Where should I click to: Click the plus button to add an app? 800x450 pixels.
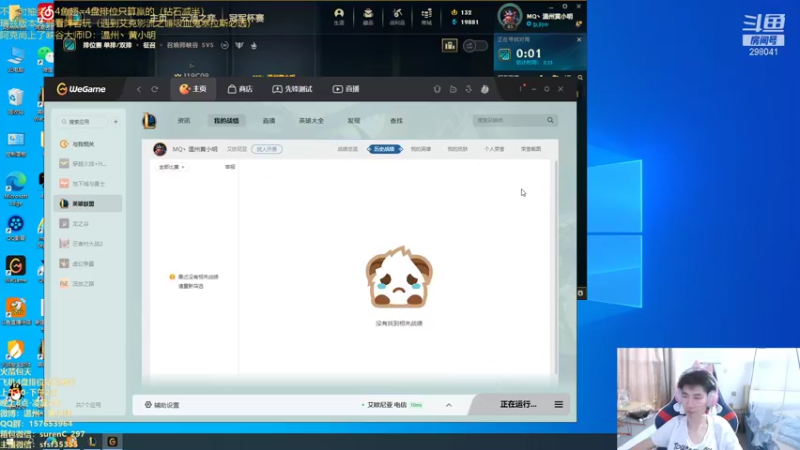(x=116, y=122)
